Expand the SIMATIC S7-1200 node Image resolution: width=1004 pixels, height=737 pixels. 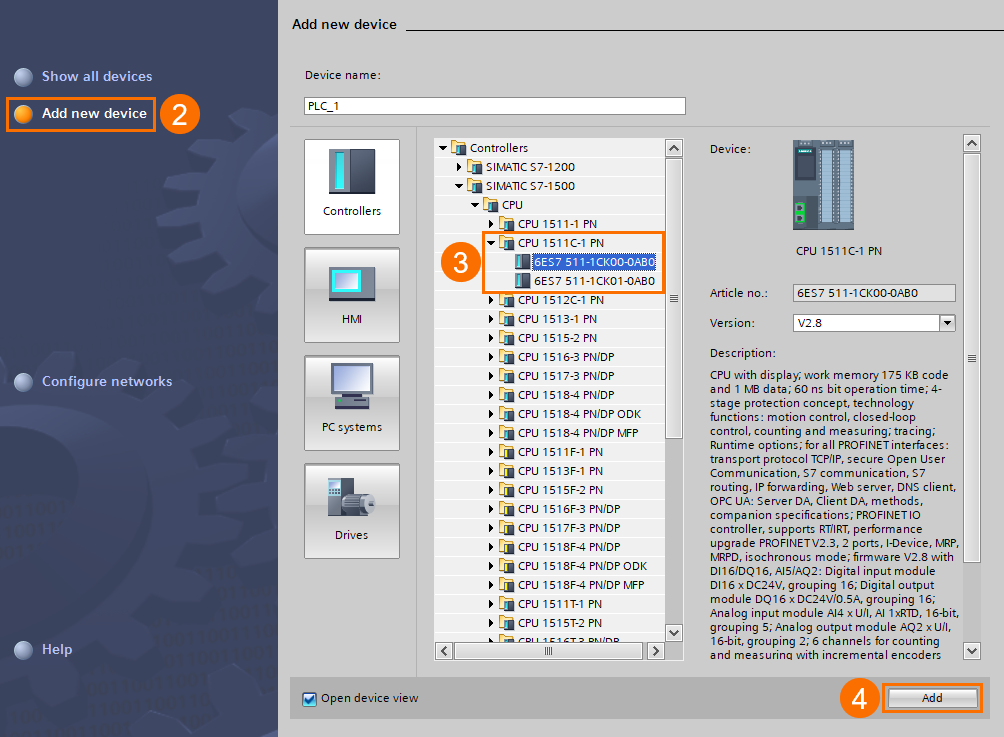pos(459,167)
